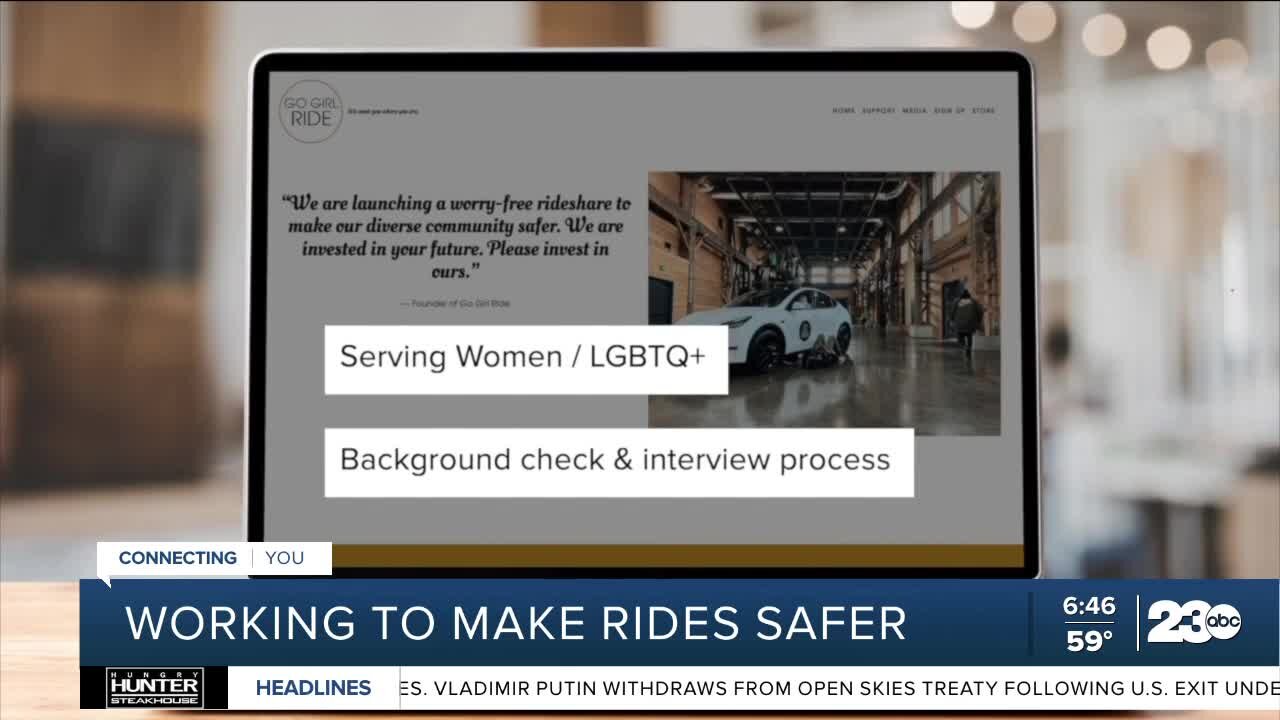
Task: Click the Headlines ticker label
Action: pyautogui.click(x=314, y=688)
